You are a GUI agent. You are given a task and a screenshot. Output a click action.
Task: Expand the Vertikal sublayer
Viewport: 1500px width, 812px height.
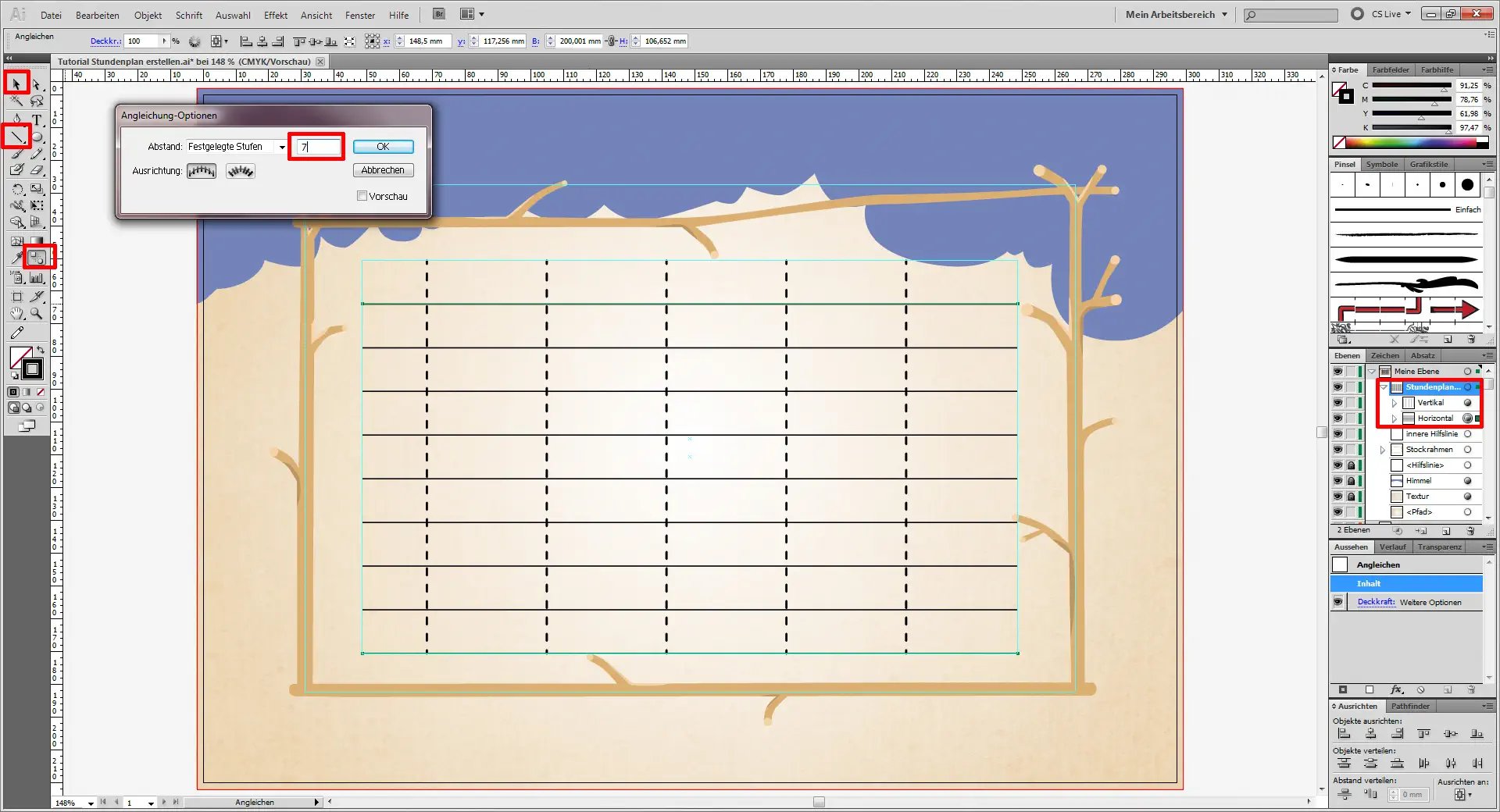click(x=1395, y=403)
